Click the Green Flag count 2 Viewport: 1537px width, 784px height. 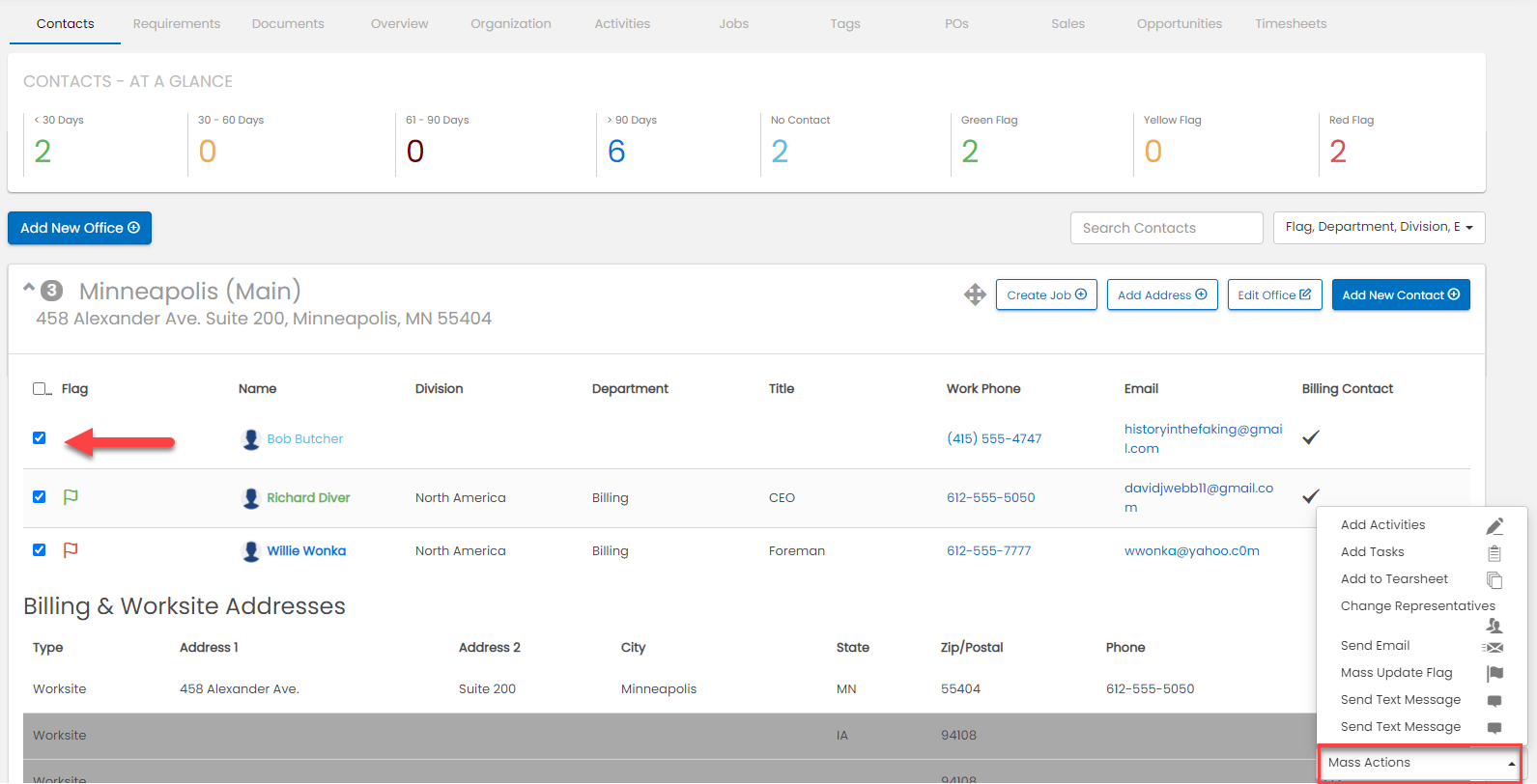[x=970, y=152]
